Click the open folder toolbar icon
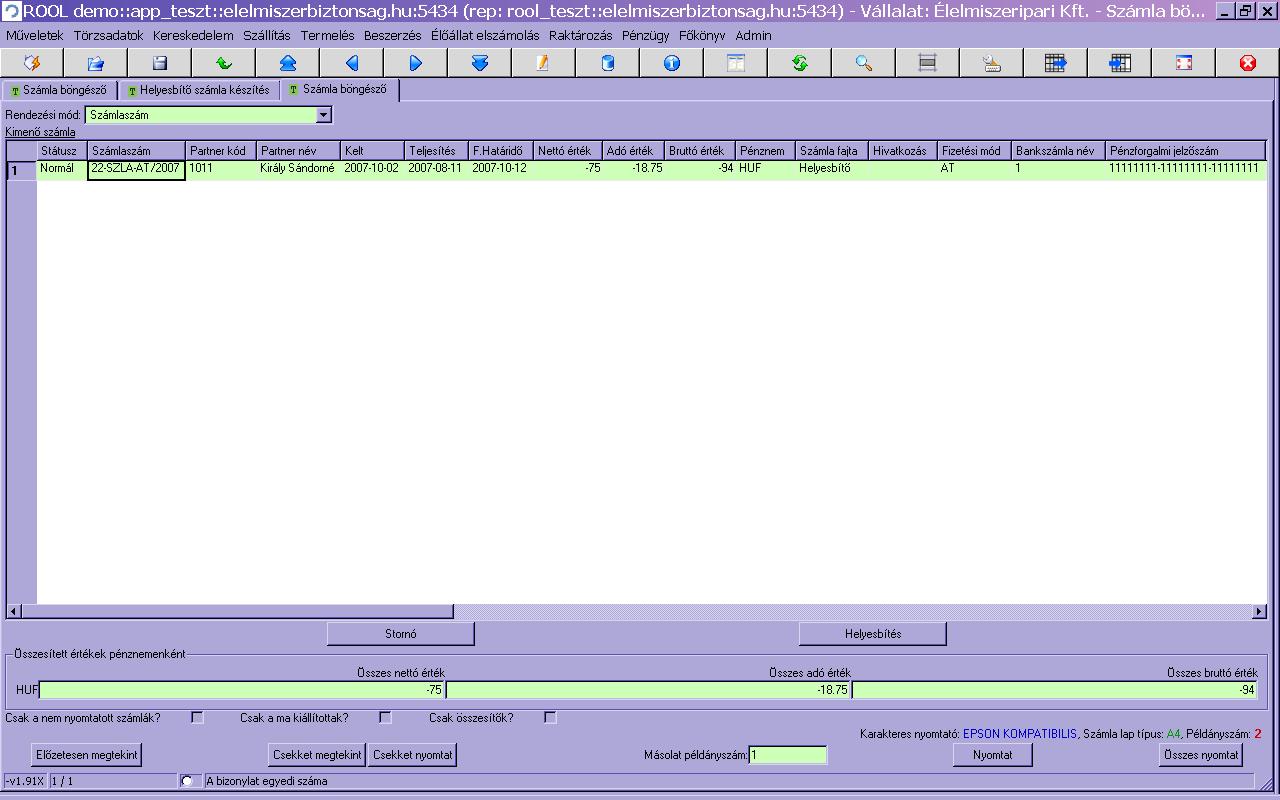Image resolution: width=1280 pixels, height=800 pixels. point(96,63)
